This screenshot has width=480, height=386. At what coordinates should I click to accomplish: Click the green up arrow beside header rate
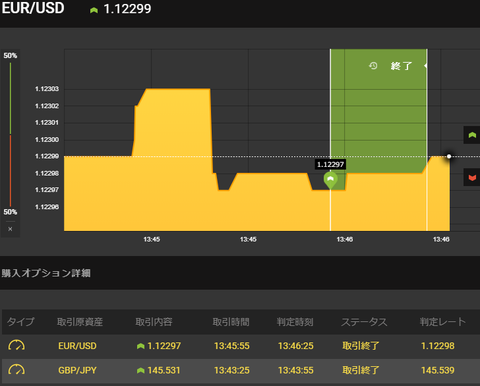[94, 10]
